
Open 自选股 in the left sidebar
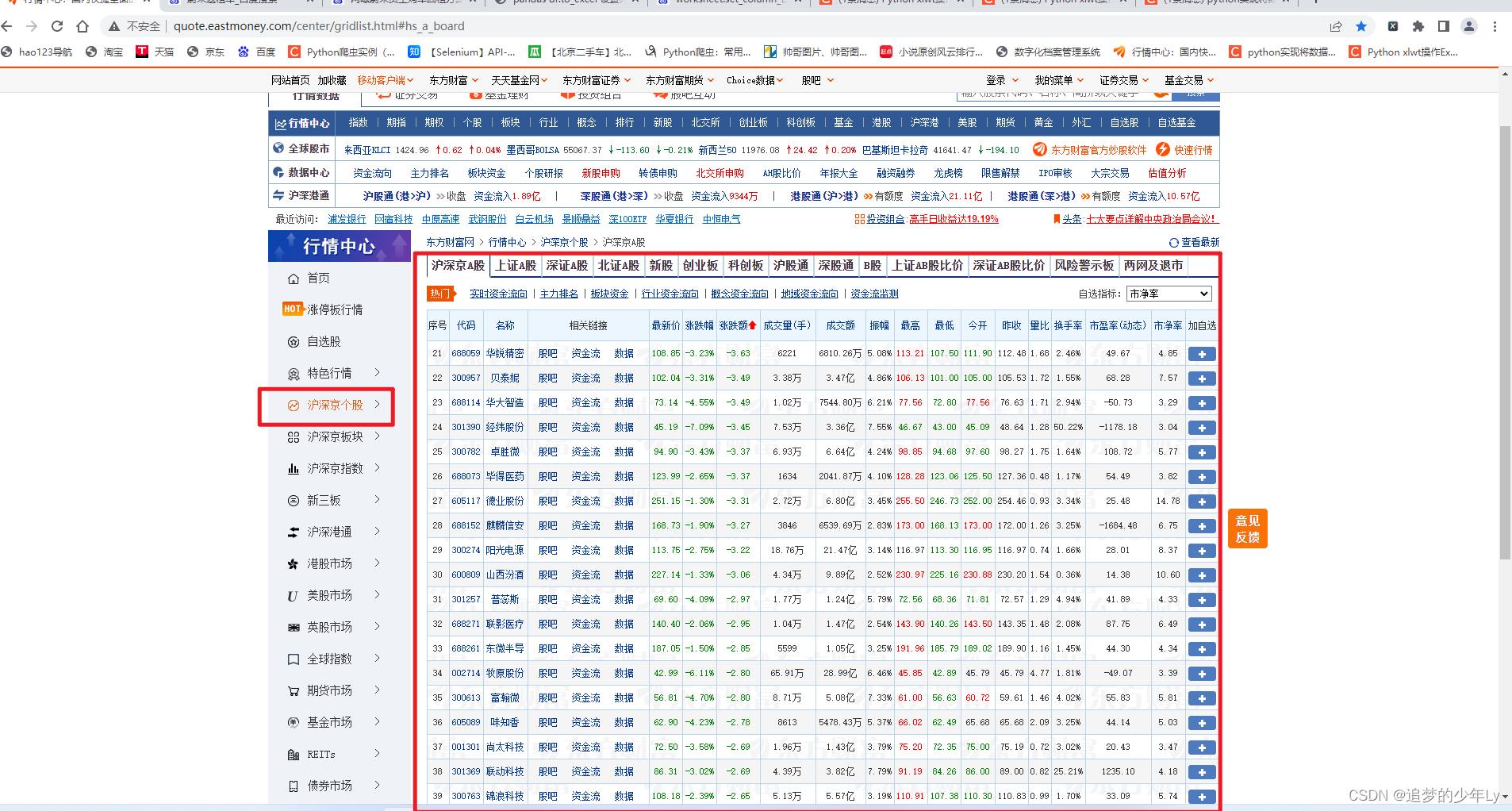324,341
